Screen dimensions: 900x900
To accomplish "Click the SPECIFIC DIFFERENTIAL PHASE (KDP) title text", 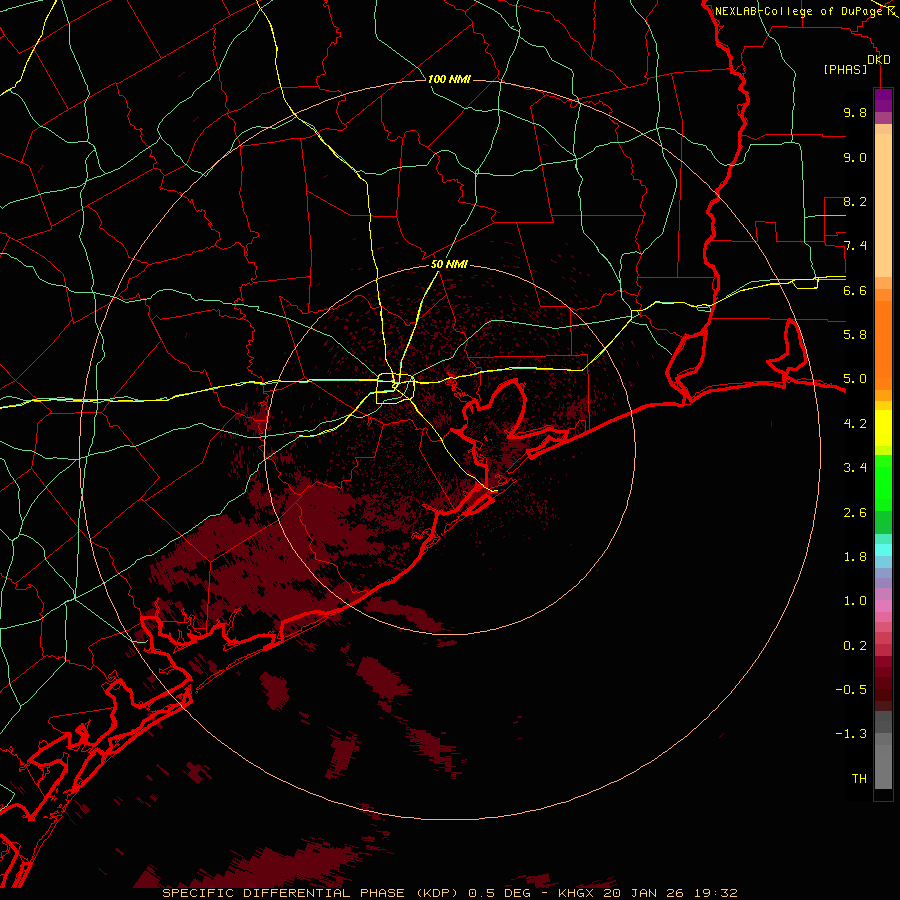I will pyautogui.click(x=312, y=893).
